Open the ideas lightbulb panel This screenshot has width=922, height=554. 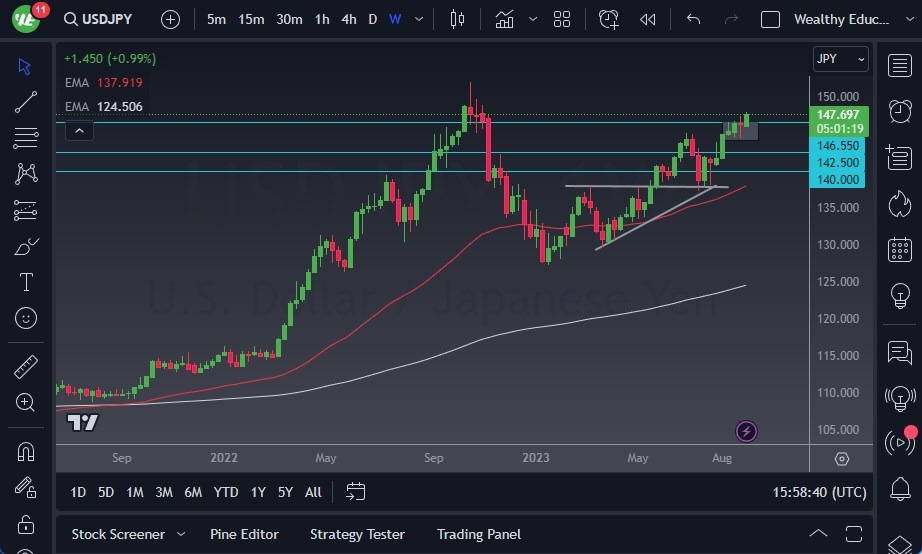click(x=899, y=296)
